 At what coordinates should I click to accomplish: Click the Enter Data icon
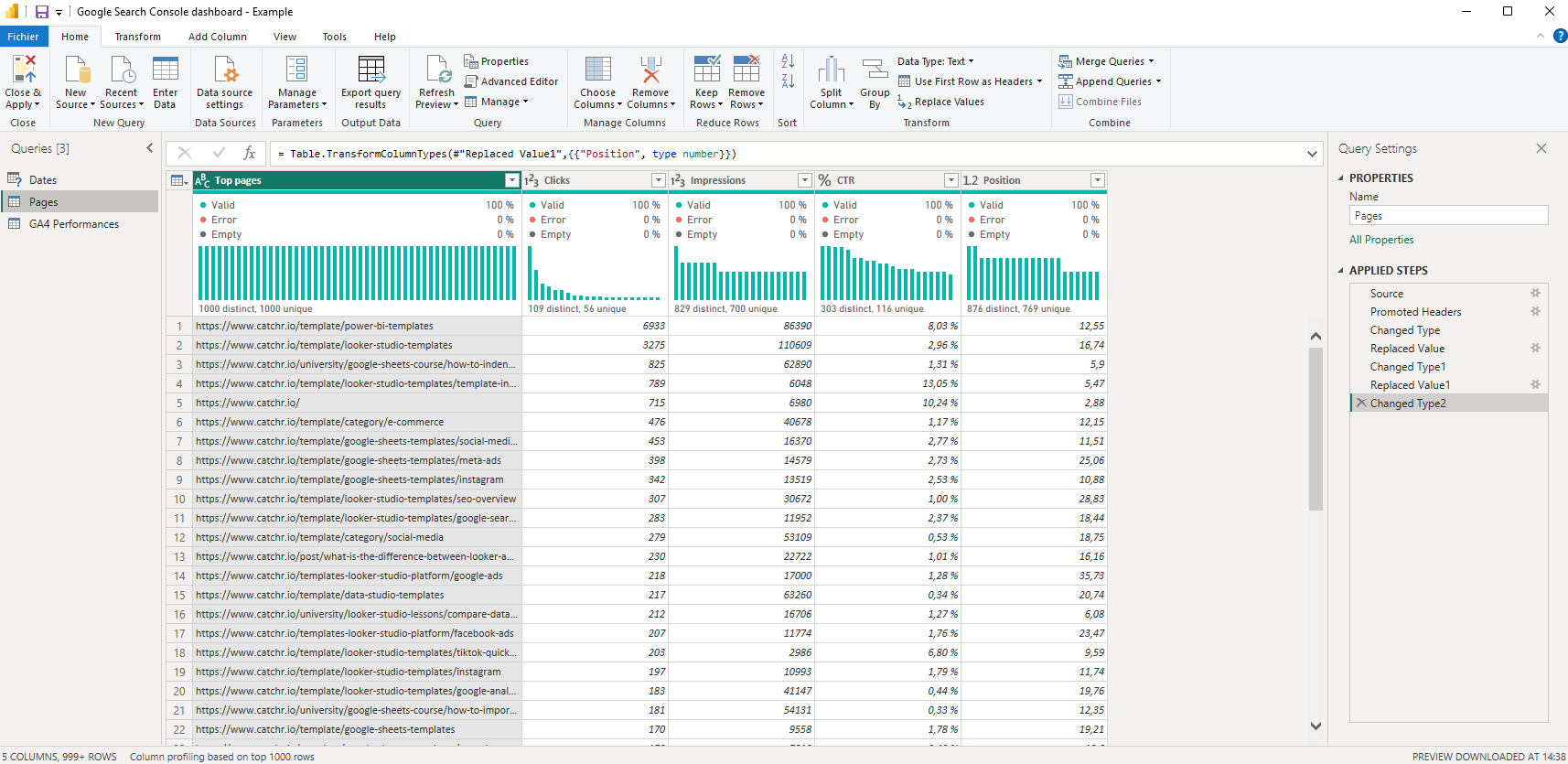[166, 70]
